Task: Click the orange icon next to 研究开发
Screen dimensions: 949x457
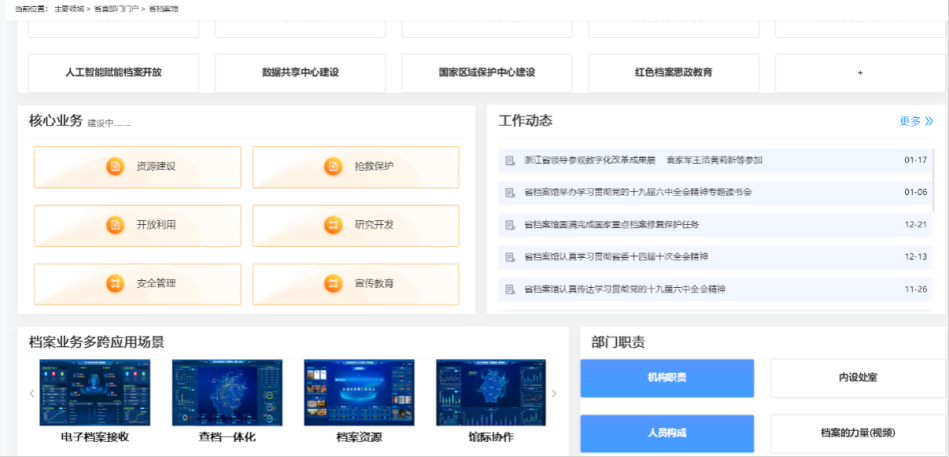Action: click(x=333, y=225)
